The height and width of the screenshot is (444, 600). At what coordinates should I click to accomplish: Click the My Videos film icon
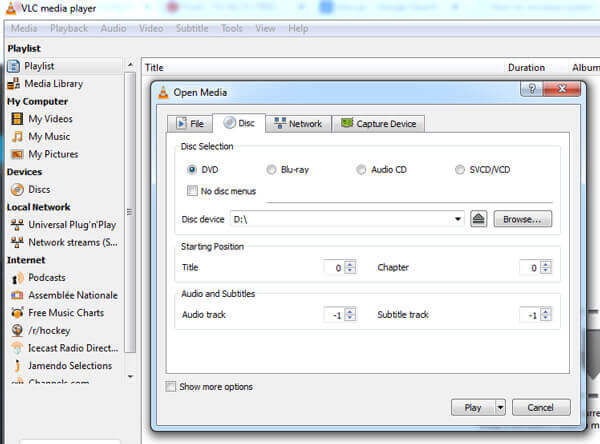[x=17, y=119]
